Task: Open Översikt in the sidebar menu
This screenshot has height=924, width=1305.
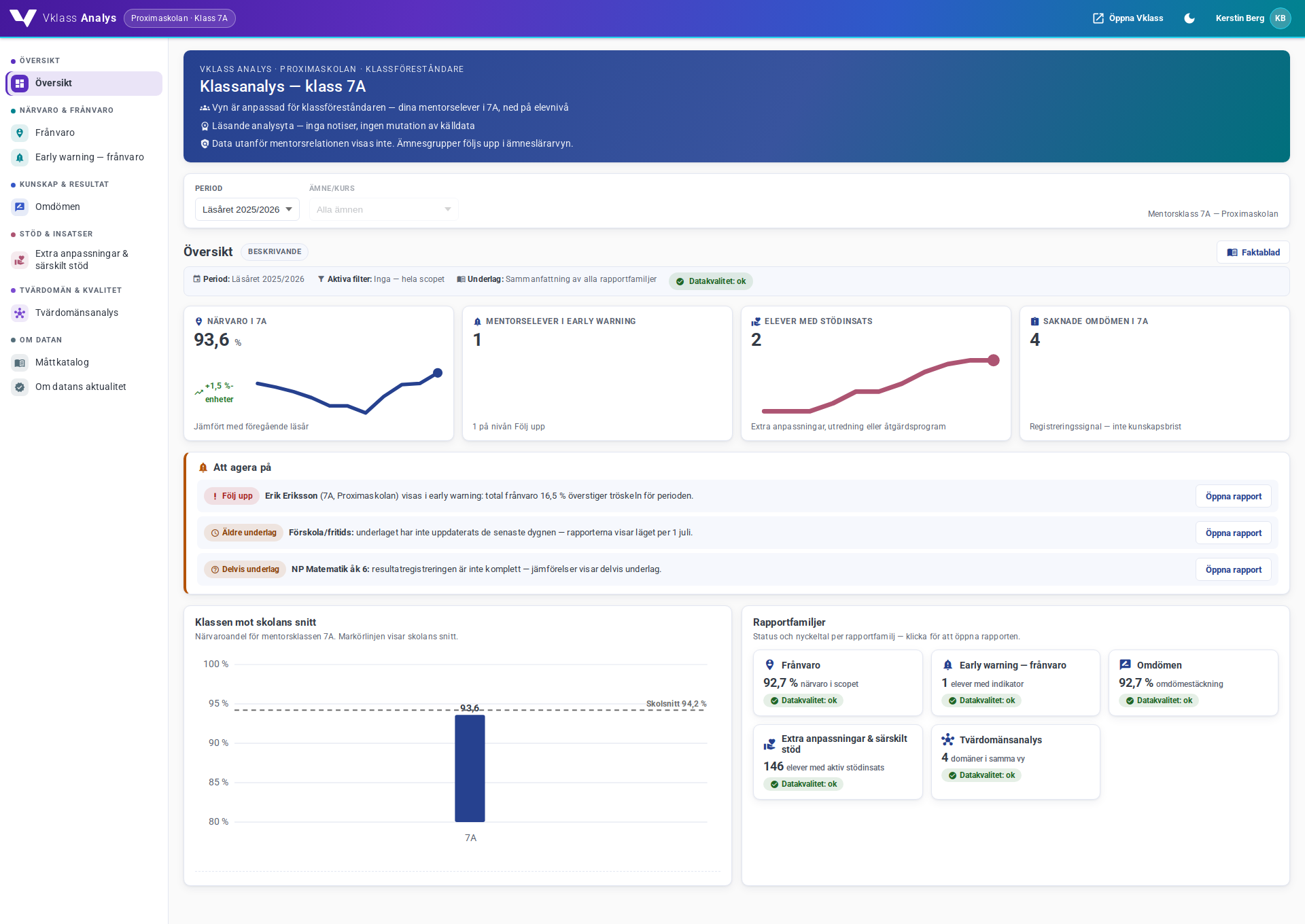Action: [84, 84]
